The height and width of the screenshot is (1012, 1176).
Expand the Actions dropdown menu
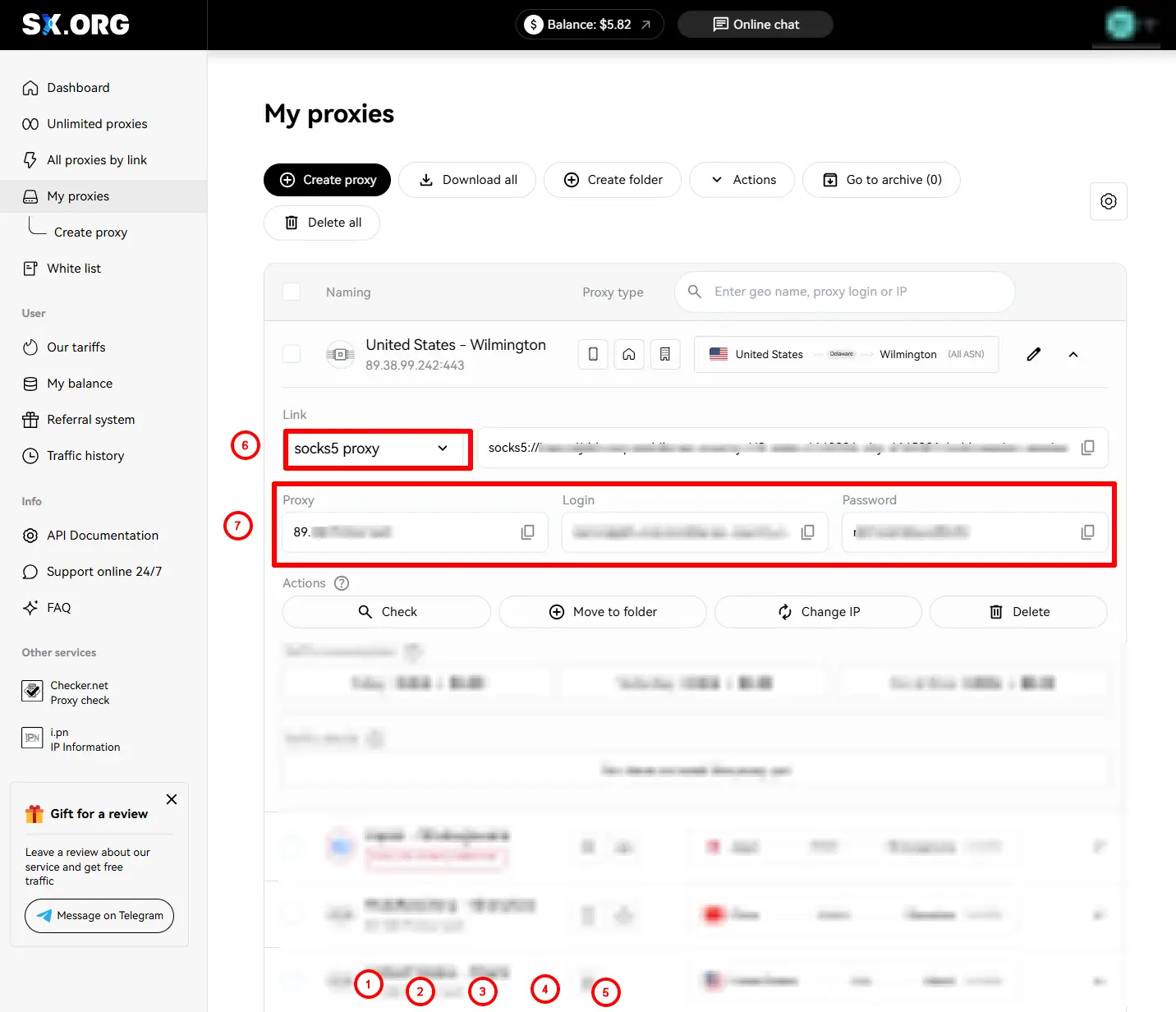click(742, 180)
